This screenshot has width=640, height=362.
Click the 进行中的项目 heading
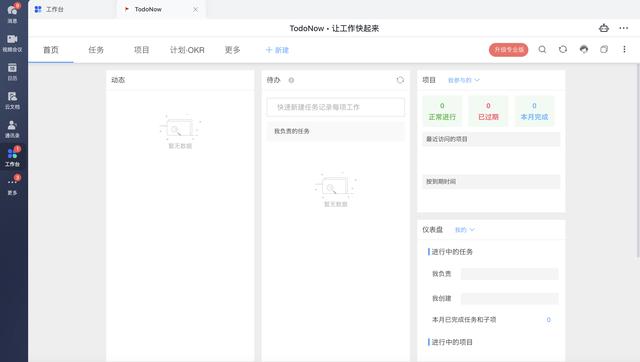point(452,342)
